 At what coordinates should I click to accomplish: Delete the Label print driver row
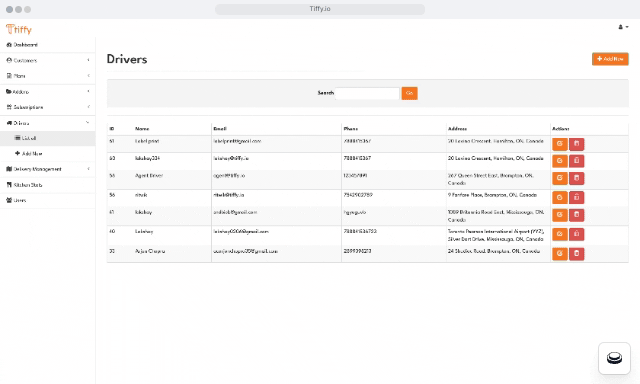(576, 144)
